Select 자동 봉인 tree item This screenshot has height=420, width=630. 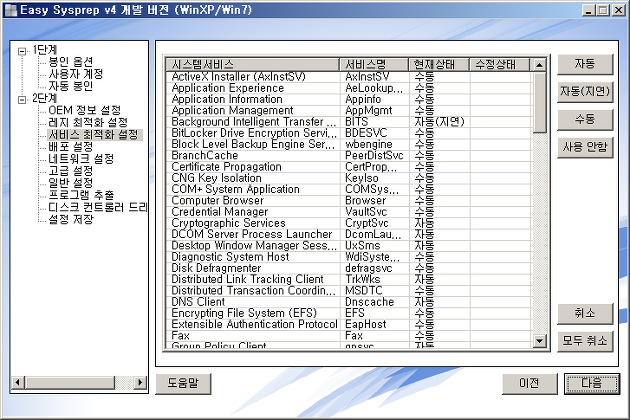coord(71,86)
